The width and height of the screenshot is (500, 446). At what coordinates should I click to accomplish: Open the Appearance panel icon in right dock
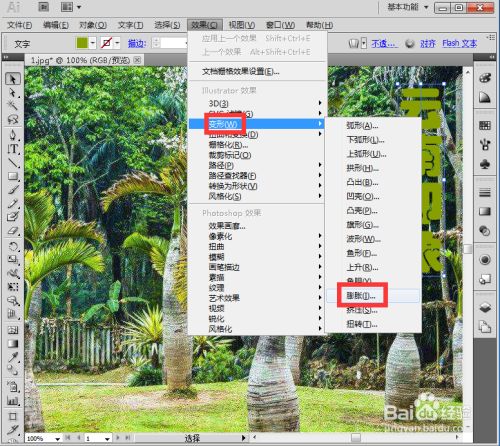pos(485,259)
